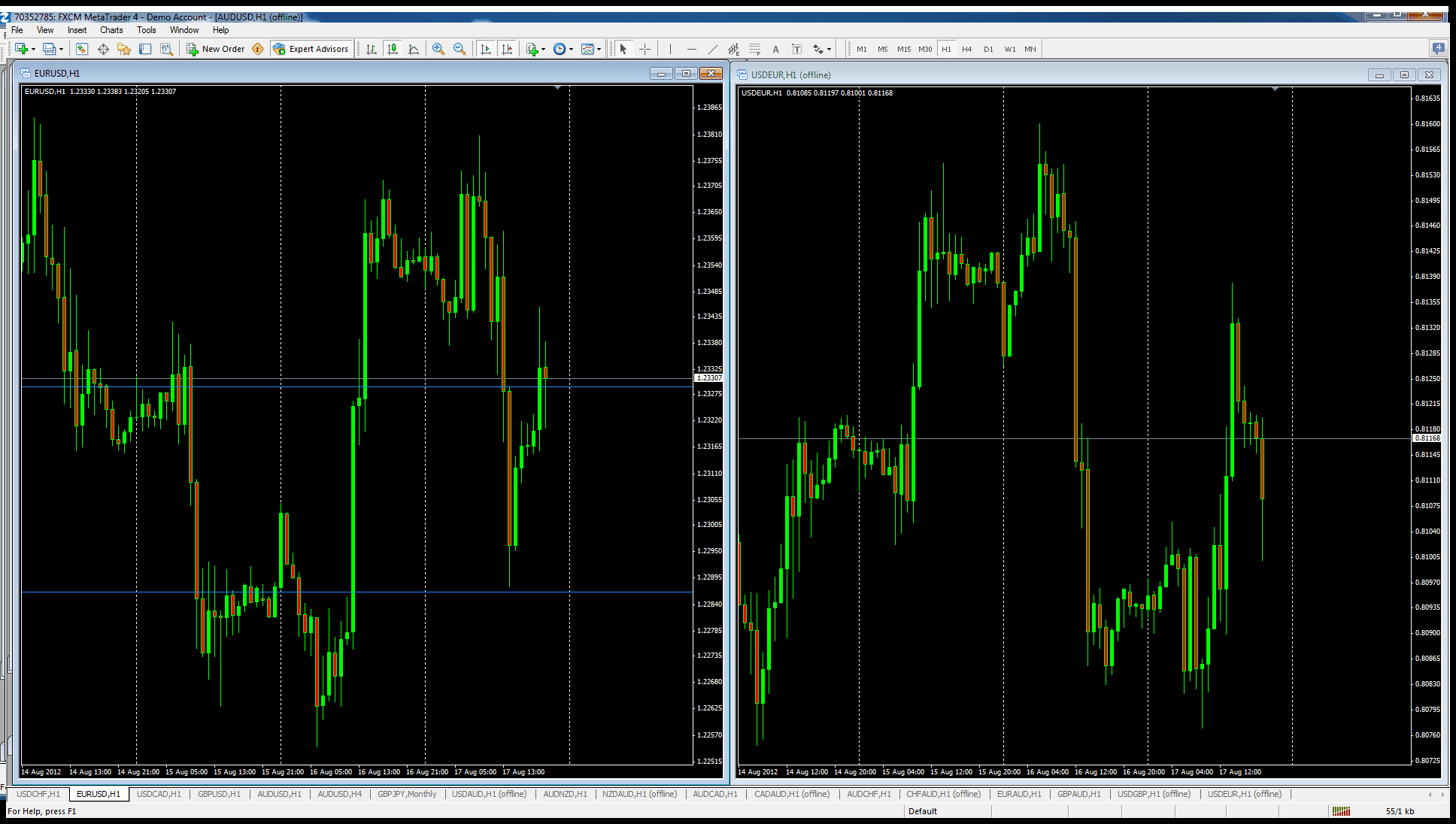Image resolution: width=1456 pixels, height=824 pixels.
Task: Expand the chart templates dropdown
Action: [599, 49]
